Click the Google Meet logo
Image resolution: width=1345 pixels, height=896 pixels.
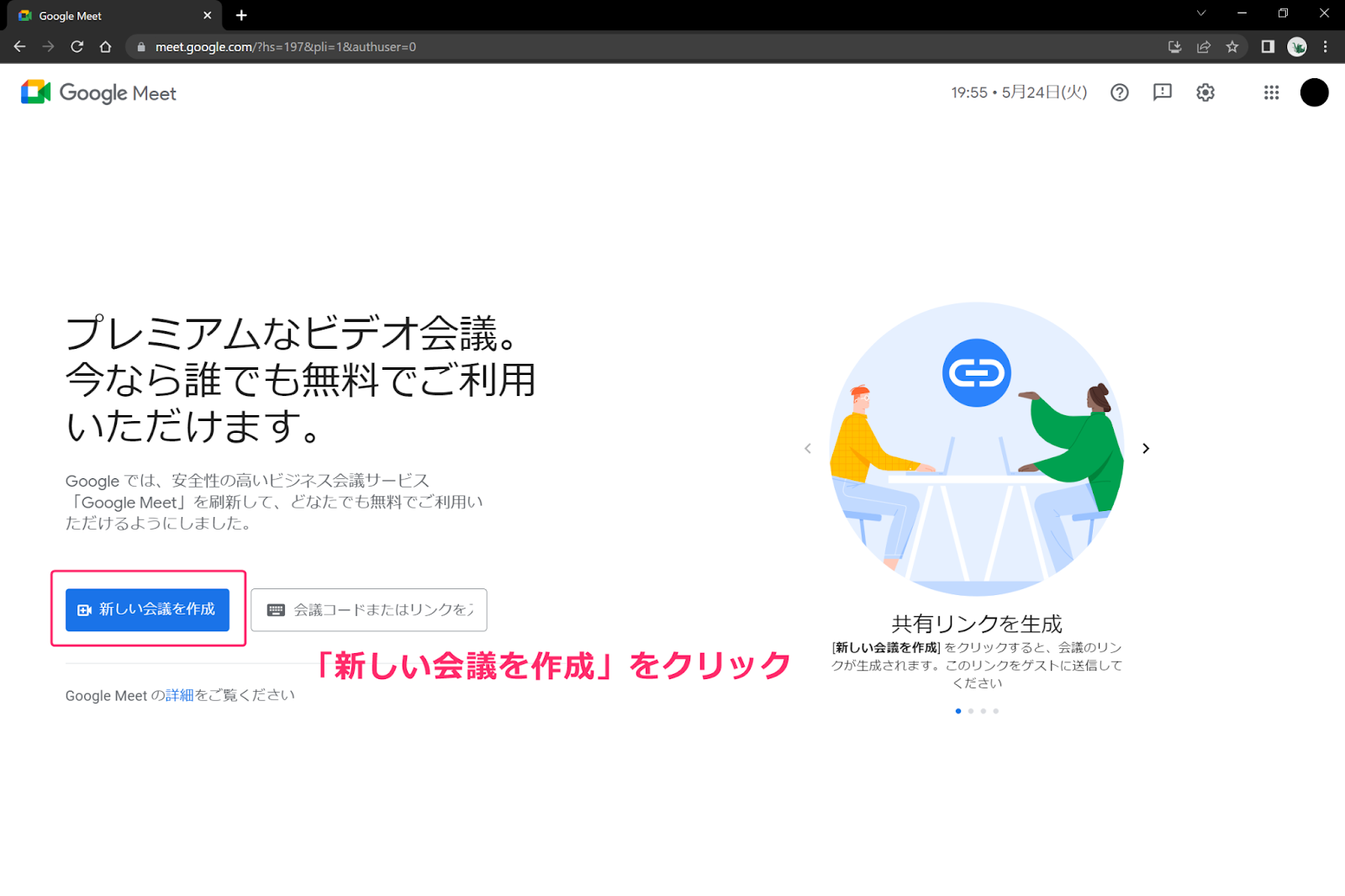coord(98,92)
